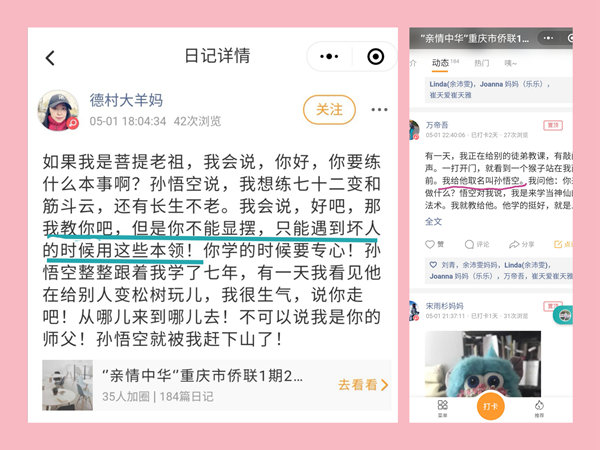The height and width of the screenshot is (450, 600).
Task: Tap the 推荐 icon in bottom bar
Action: (539, 405)
